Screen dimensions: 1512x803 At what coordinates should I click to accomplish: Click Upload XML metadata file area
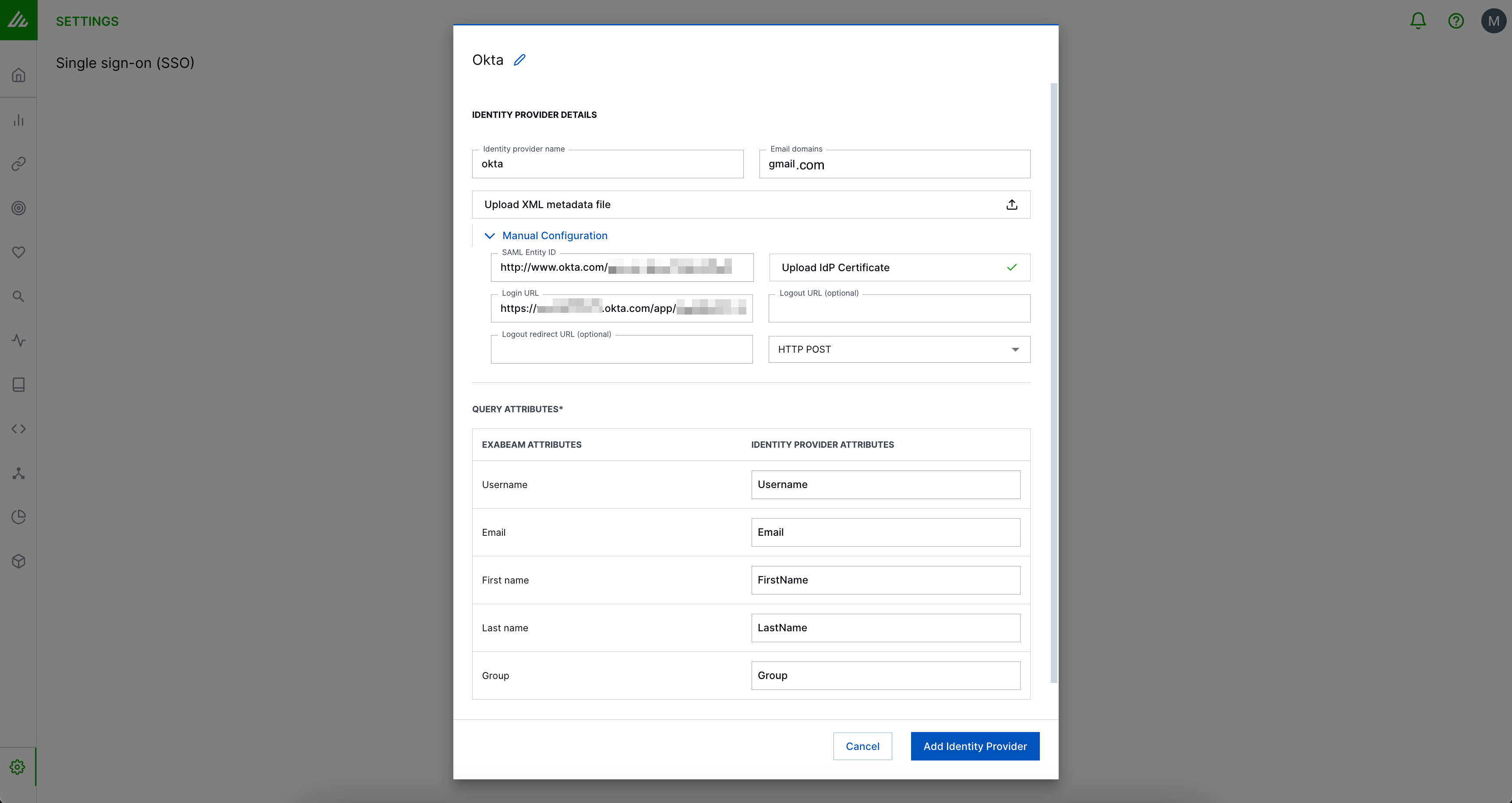click(x=751, y=204)
